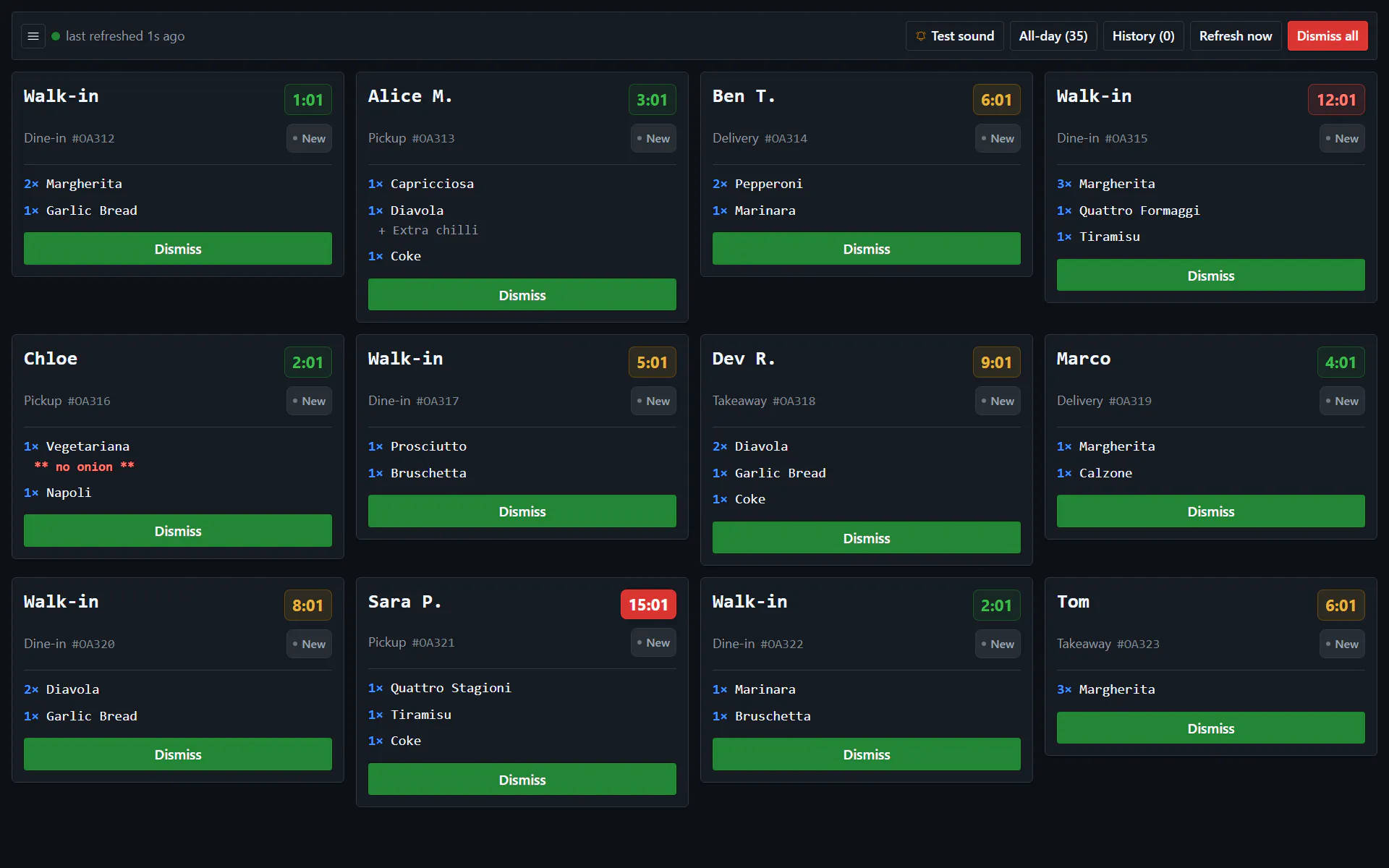Click the New badge on order #OA315
Screen dimensions: 1389x868
1342,138
